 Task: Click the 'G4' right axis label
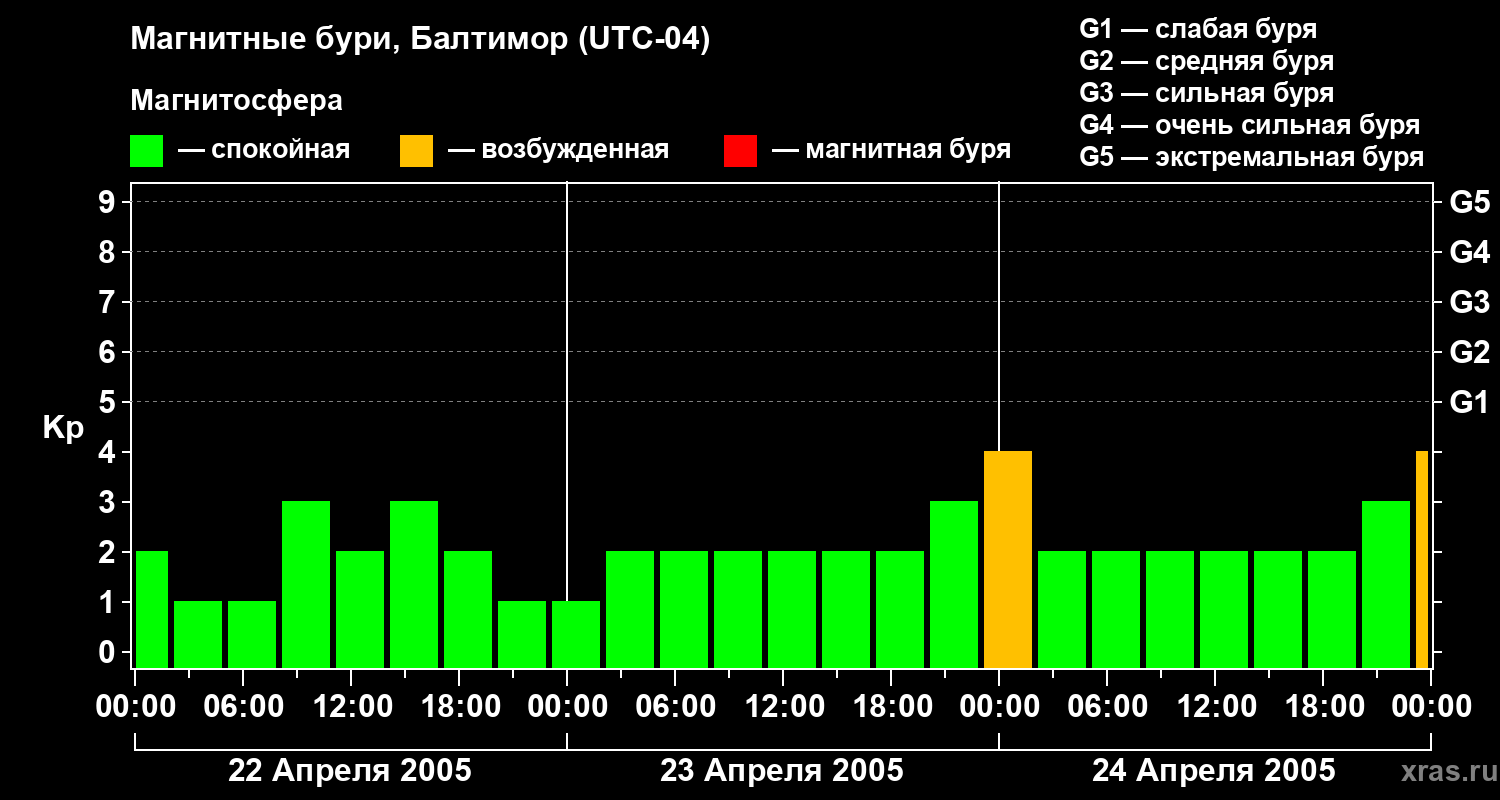1469,252
